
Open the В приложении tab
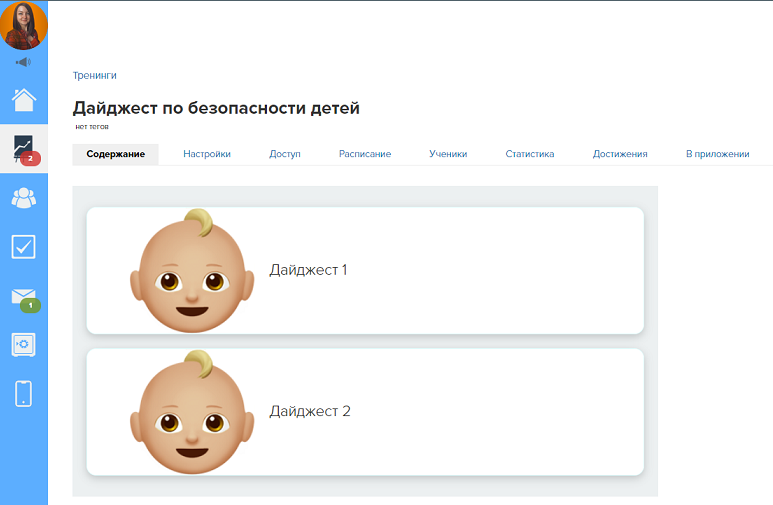coord(717,154)
